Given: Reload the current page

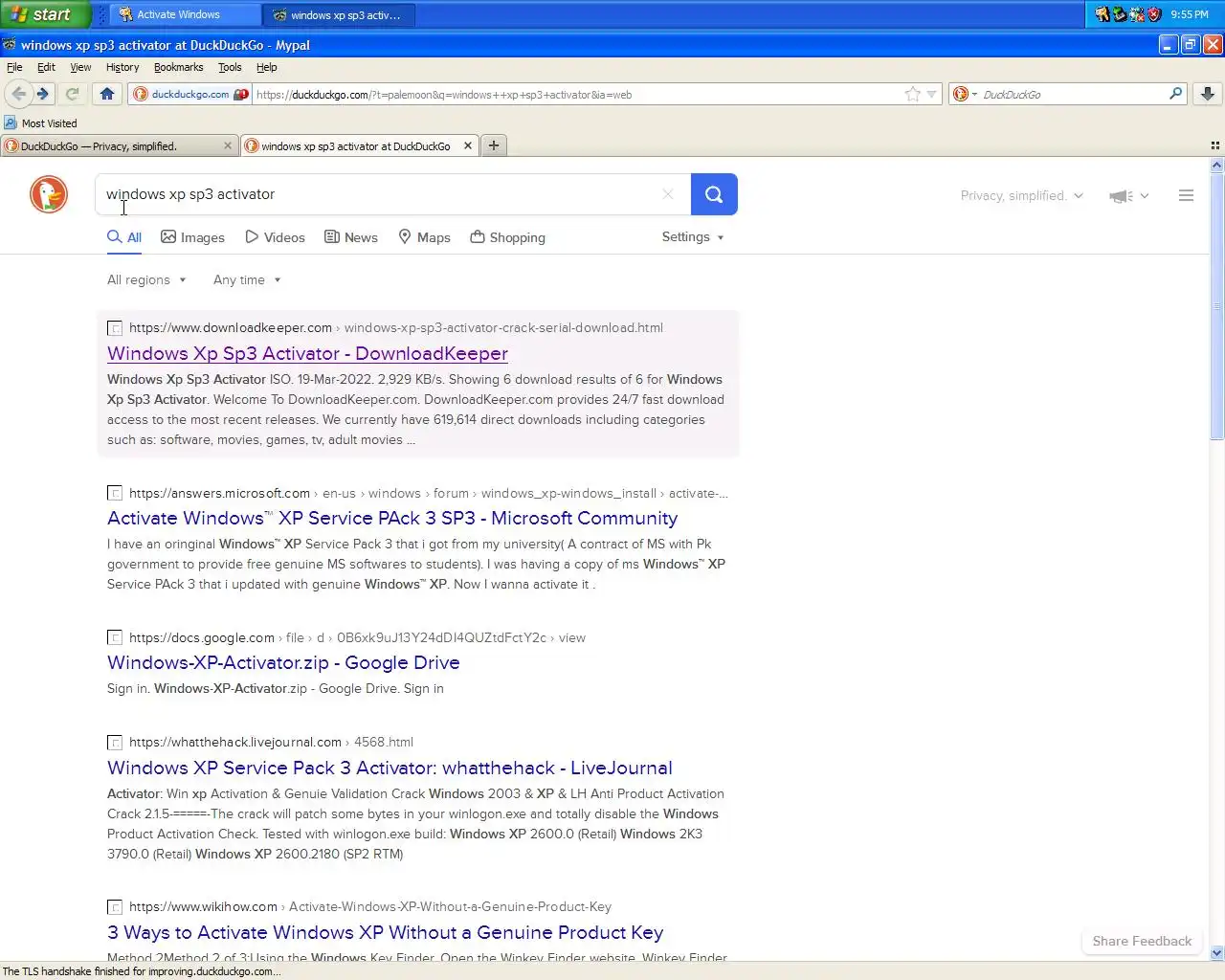Looking at the screenshot, I should (72, 94).
